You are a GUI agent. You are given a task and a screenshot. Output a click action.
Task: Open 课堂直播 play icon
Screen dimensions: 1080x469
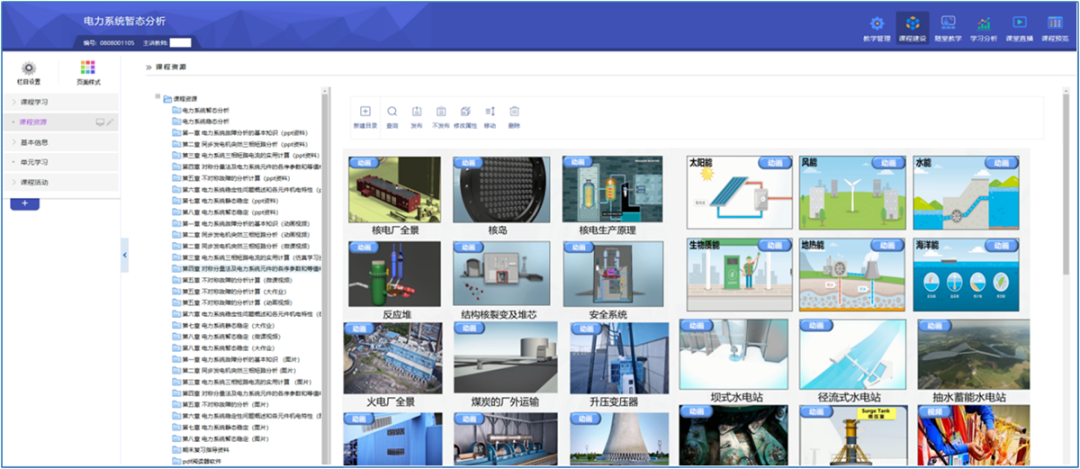(1018, 23)
